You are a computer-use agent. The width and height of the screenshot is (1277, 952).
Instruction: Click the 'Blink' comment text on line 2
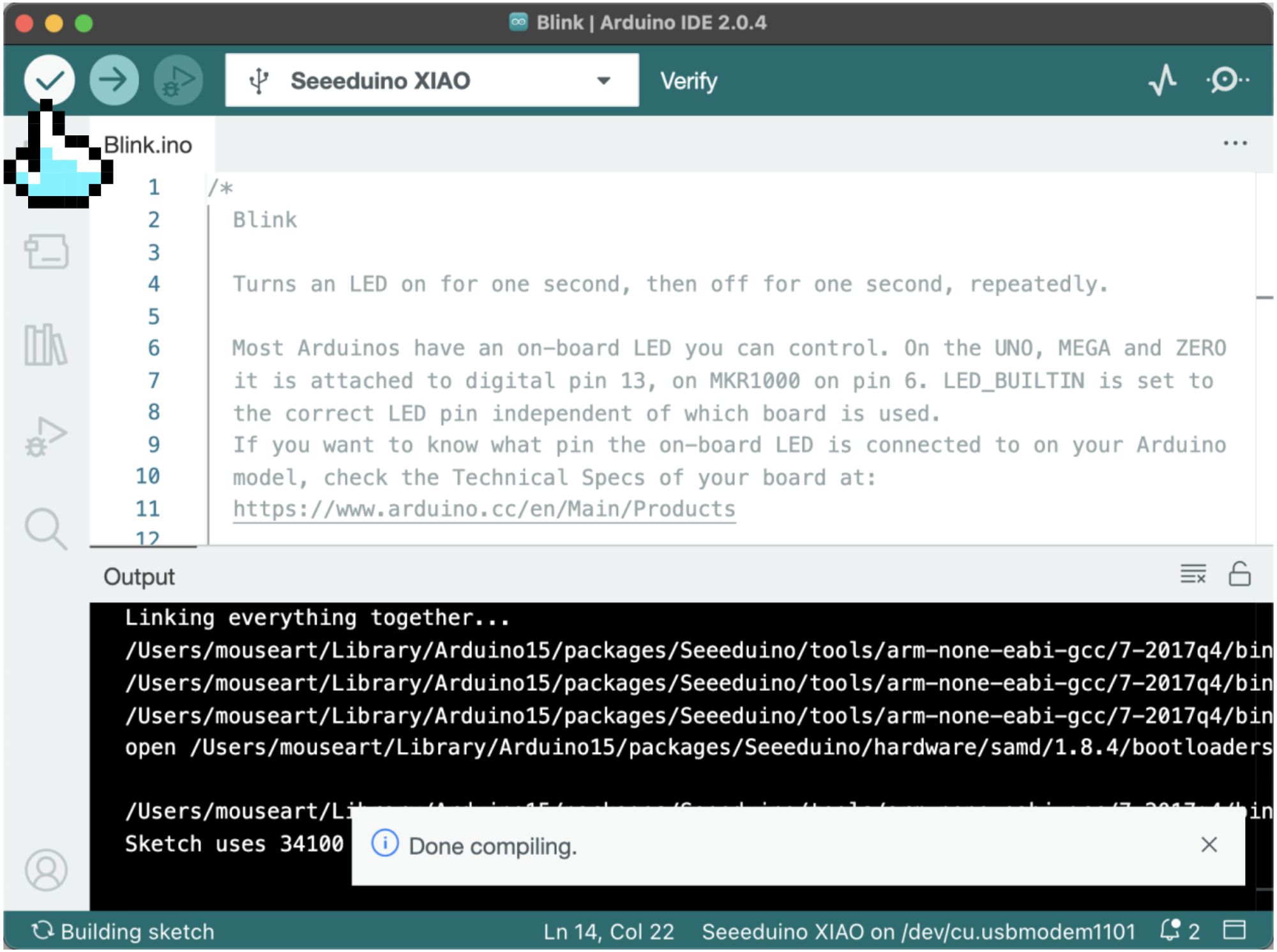265,220
